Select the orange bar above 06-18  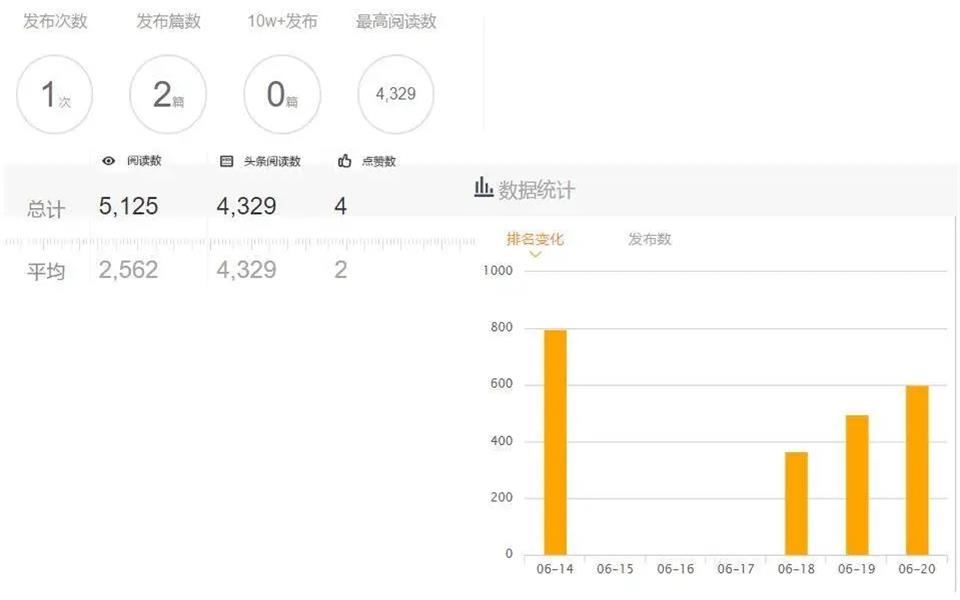[x=795, y=500]
